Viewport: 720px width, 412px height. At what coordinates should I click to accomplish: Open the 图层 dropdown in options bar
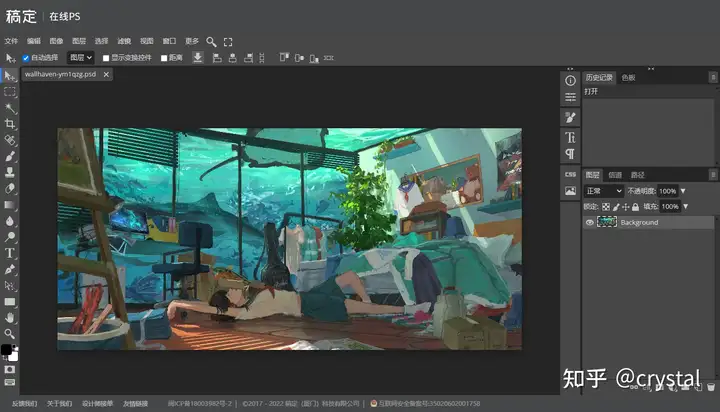click(x=80, y=57)
